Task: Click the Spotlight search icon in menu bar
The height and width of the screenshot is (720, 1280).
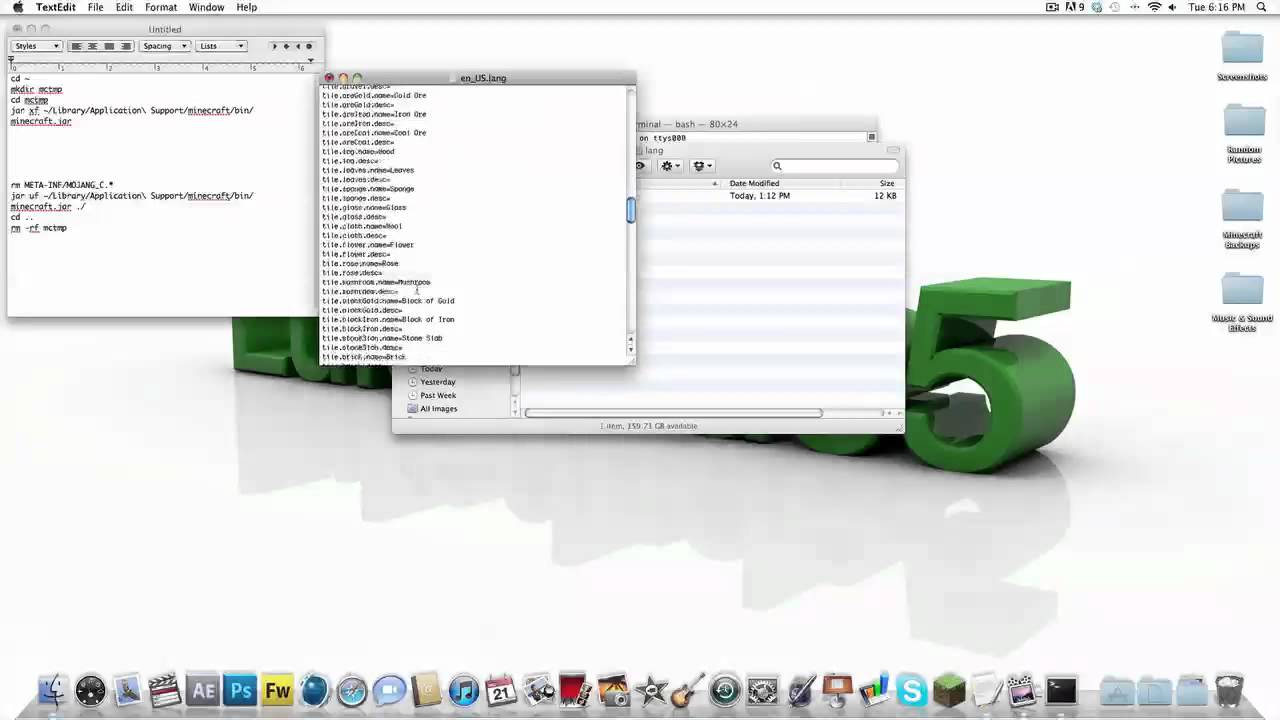Action: pos(1264,7)
